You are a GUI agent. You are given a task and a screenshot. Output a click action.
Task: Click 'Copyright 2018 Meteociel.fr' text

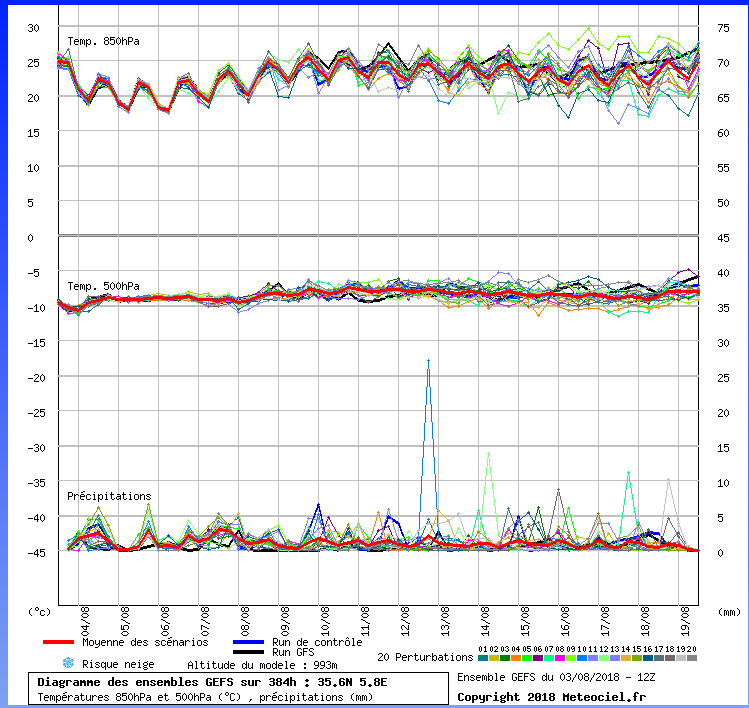[552, 697]
